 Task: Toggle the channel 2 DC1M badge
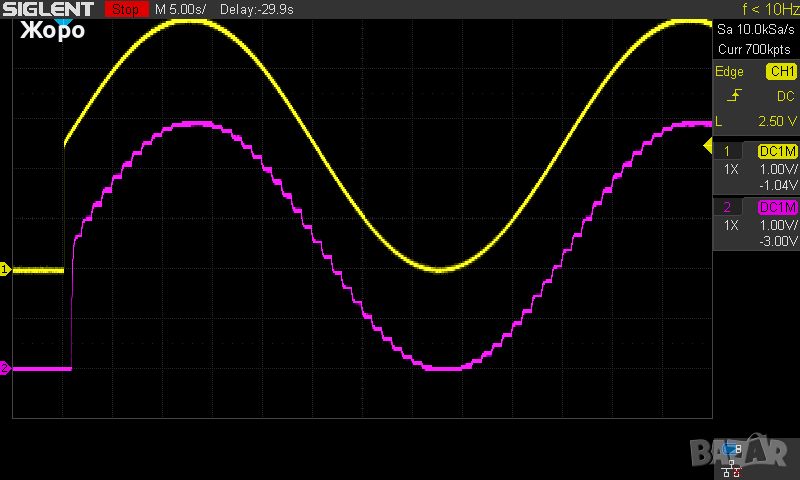tap(778, 207)
